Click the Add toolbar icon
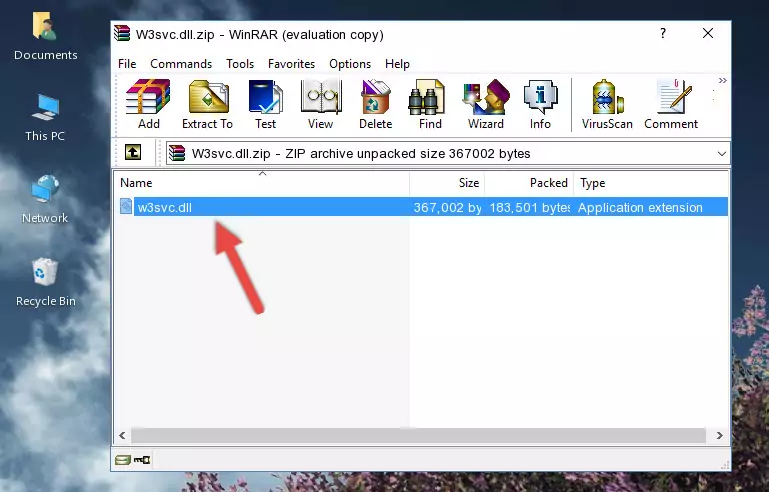Viewport: 769px width, 492px height. [x=148, y=104]
